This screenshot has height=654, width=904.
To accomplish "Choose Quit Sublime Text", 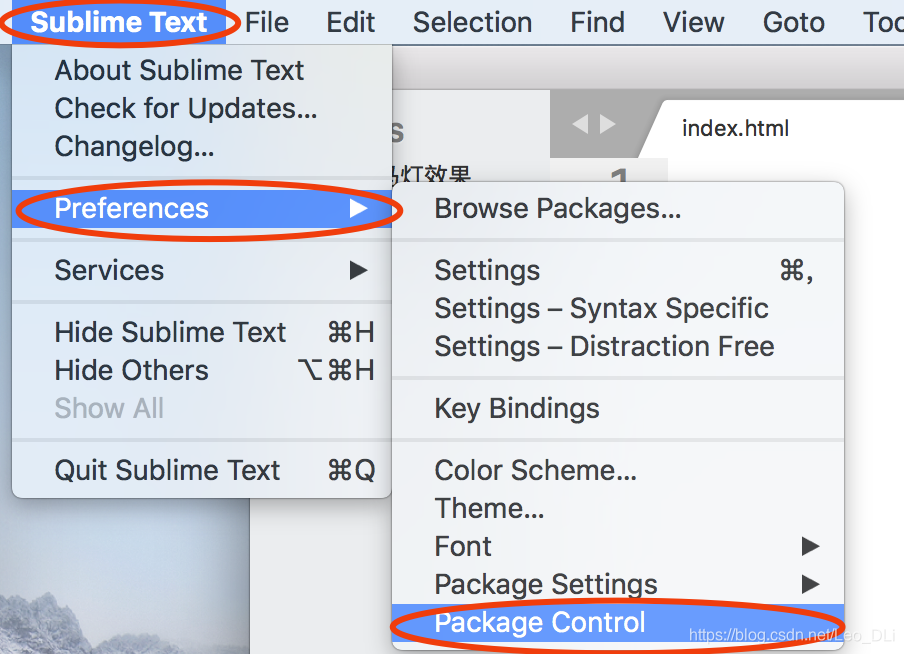I will pyautogui.click(x=167, y=470).
